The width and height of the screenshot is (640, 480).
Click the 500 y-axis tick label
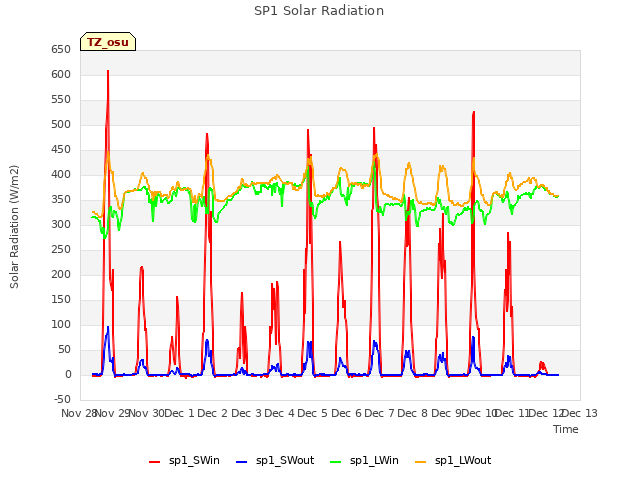(x=61, y=124)
